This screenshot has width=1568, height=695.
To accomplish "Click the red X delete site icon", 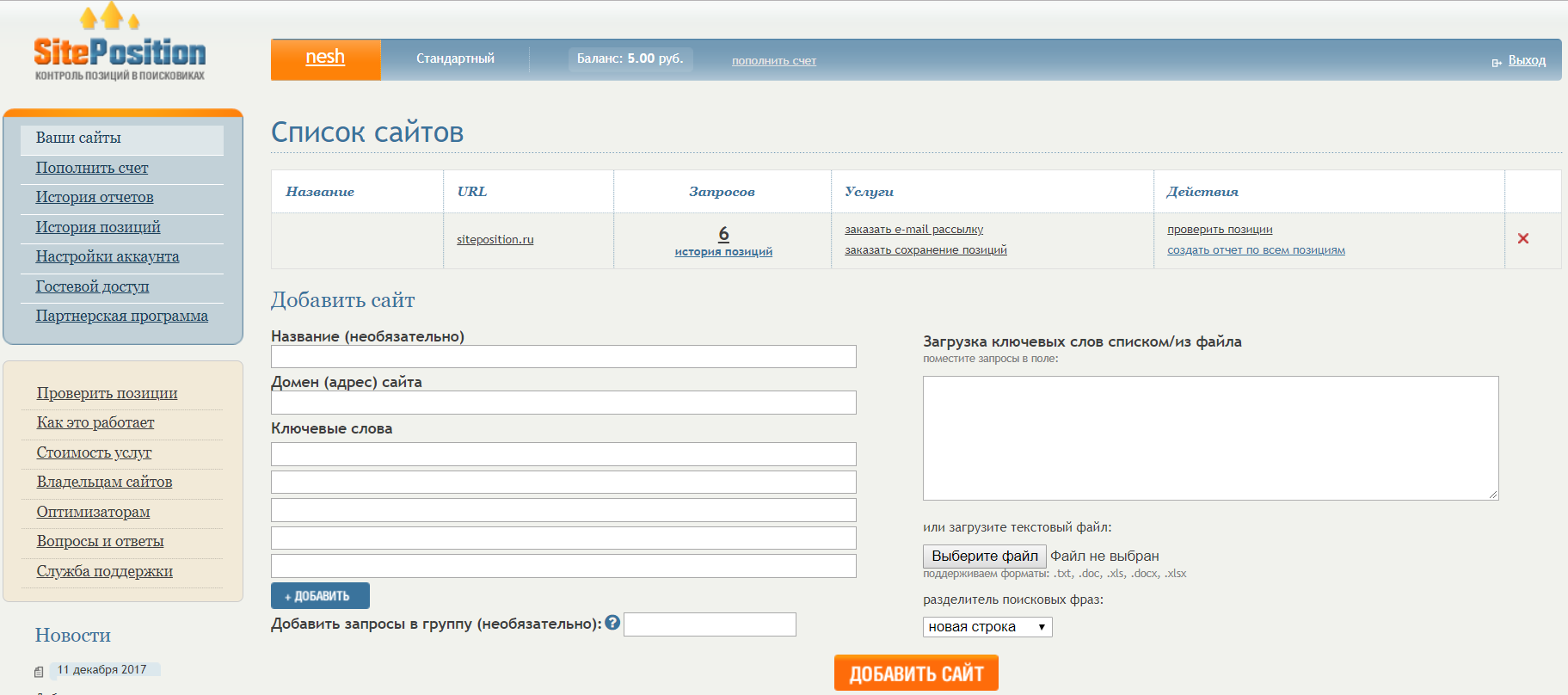I will pos(1522,238).
